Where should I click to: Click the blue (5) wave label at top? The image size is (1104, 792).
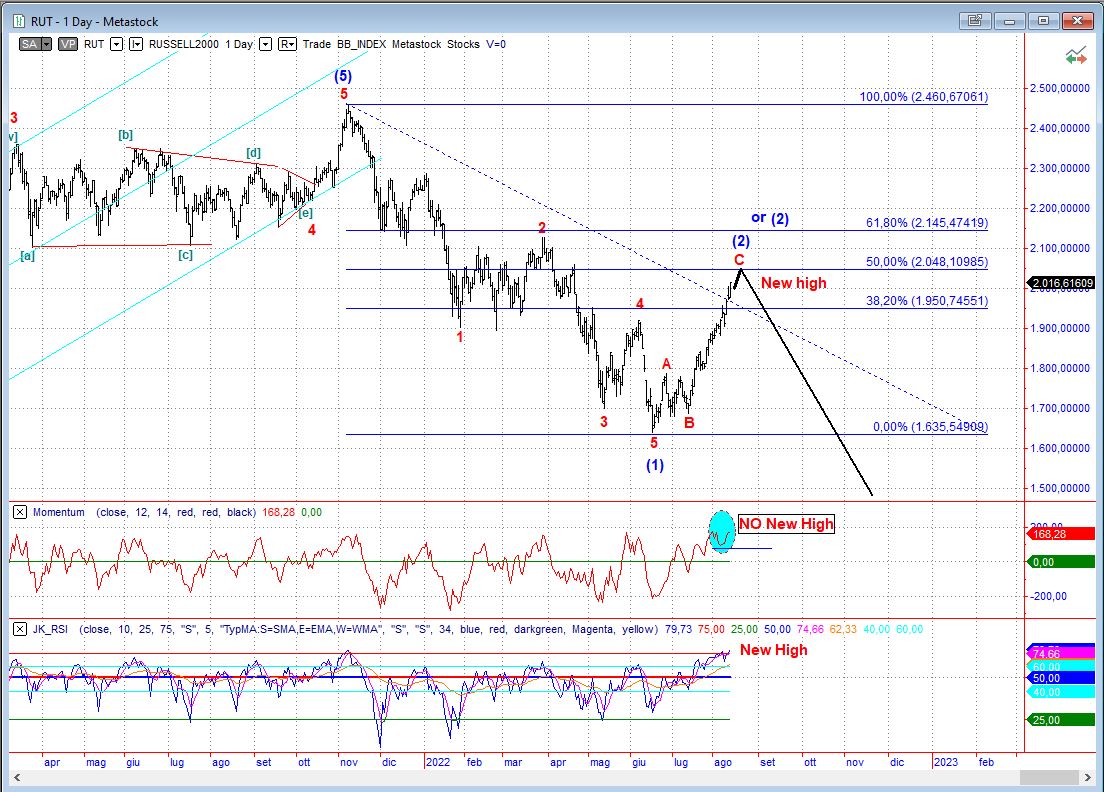(343, 75)
